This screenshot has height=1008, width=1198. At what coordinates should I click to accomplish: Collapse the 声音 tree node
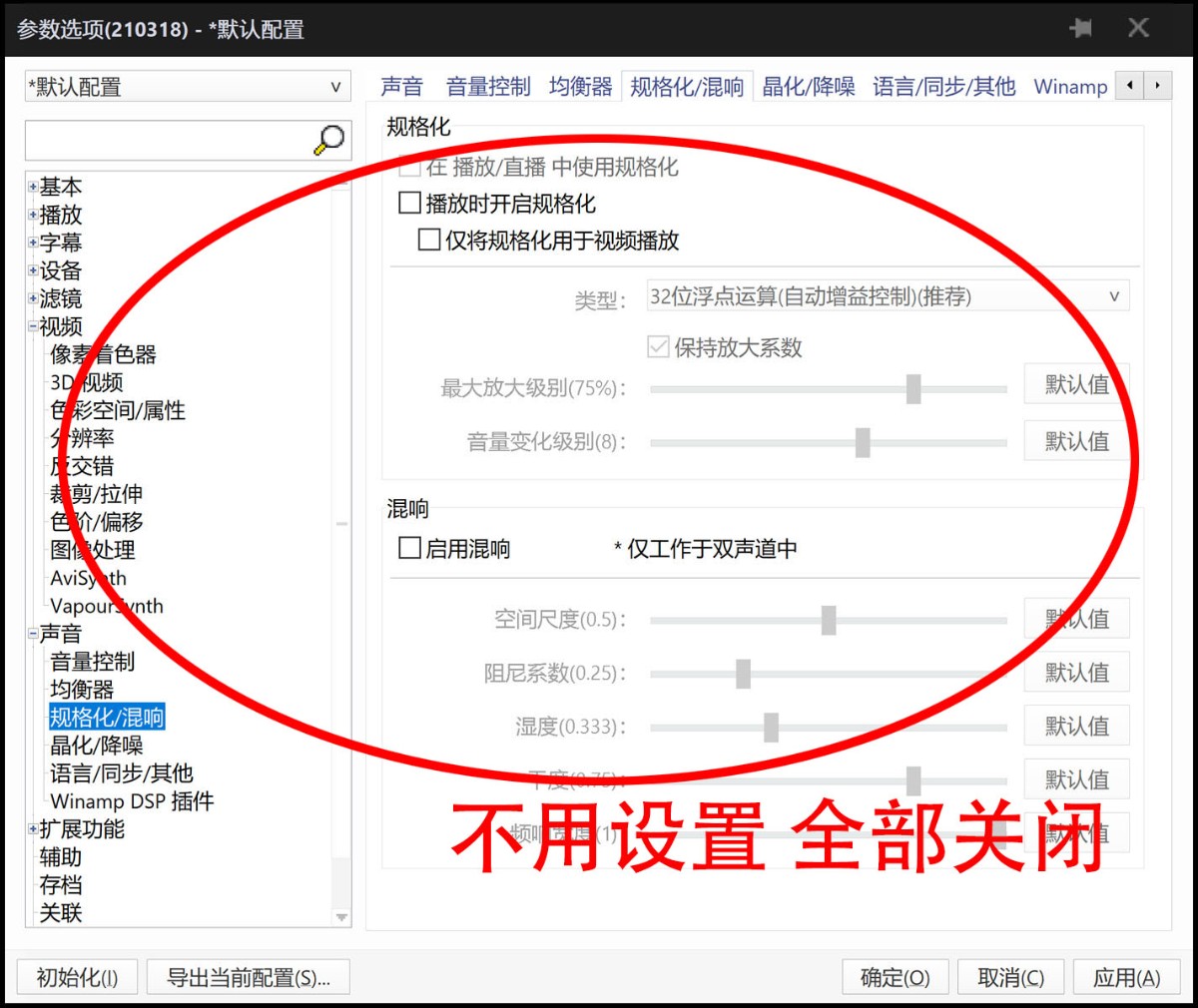[33, 634]
